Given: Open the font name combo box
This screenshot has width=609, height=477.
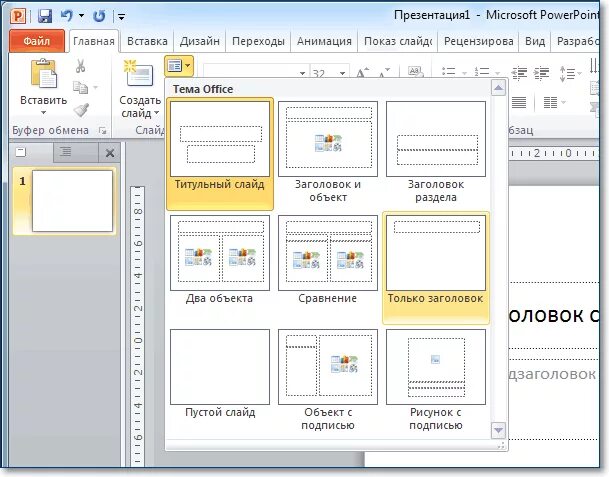Looking at the screenshot, I should pyautogui.click(x=255, y=73).
